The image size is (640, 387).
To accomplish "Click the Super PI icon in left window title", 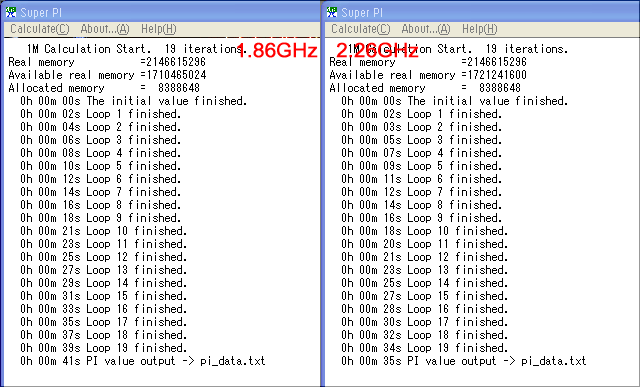I will 11,12.
